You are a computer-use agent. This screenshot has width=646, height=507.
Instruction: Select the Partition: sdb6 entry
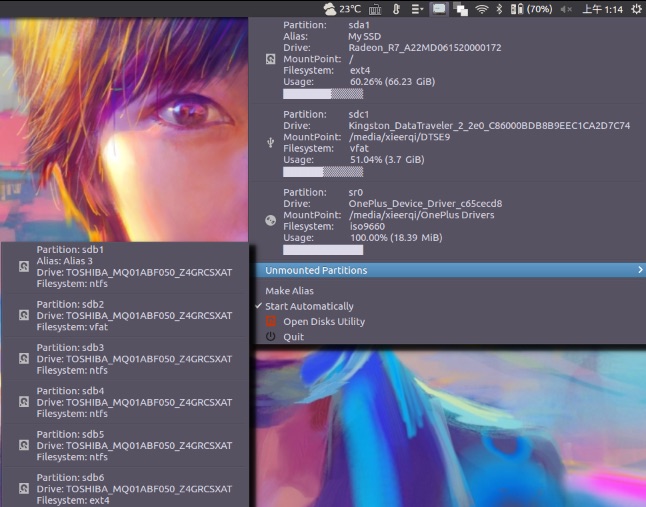click(125, 489)
